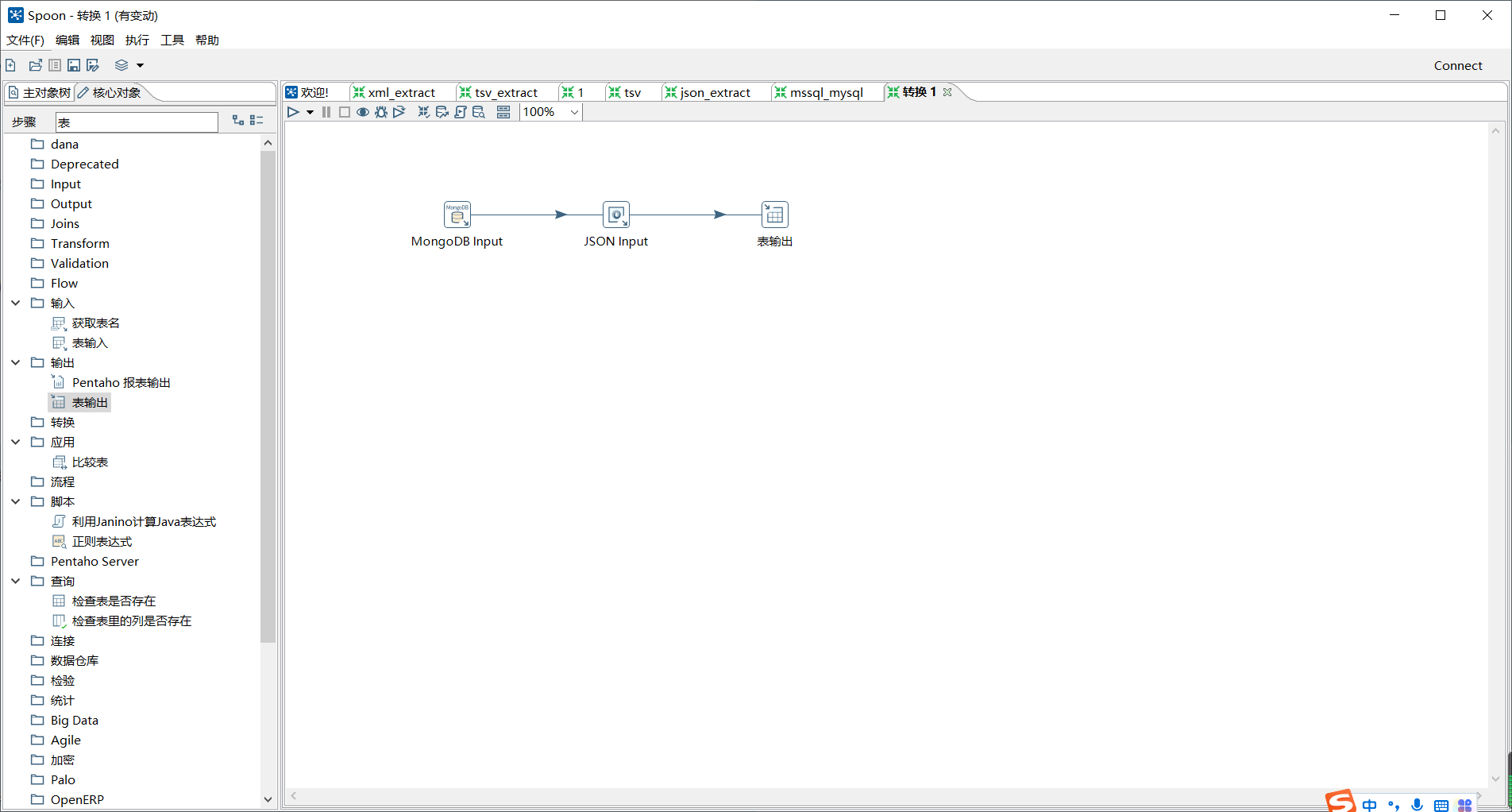The width and height of the screenshot is (1512, 812).
Task: Open the perspective dropdown arrow
Action: [x=141, y=65]
